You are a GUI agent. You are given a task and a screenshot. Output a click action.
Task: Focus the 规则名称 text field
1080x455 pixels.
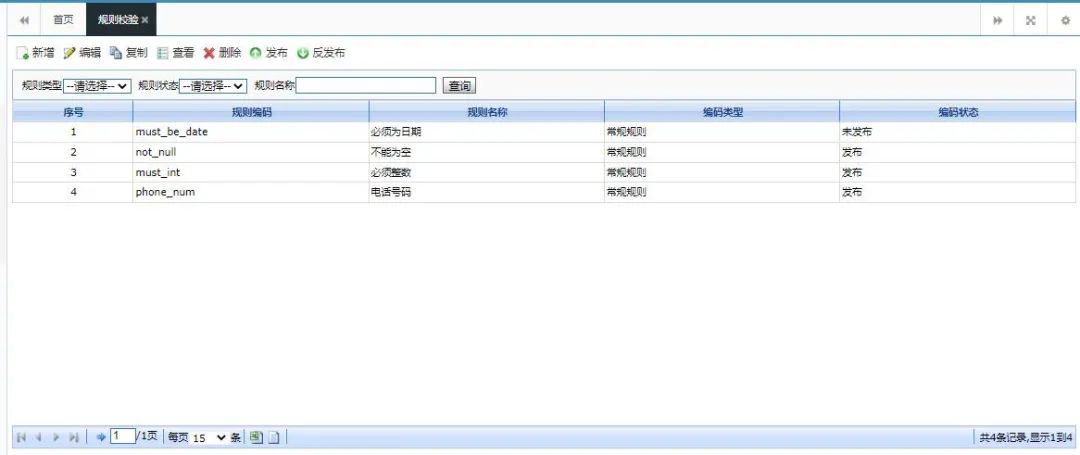point(366,85)
